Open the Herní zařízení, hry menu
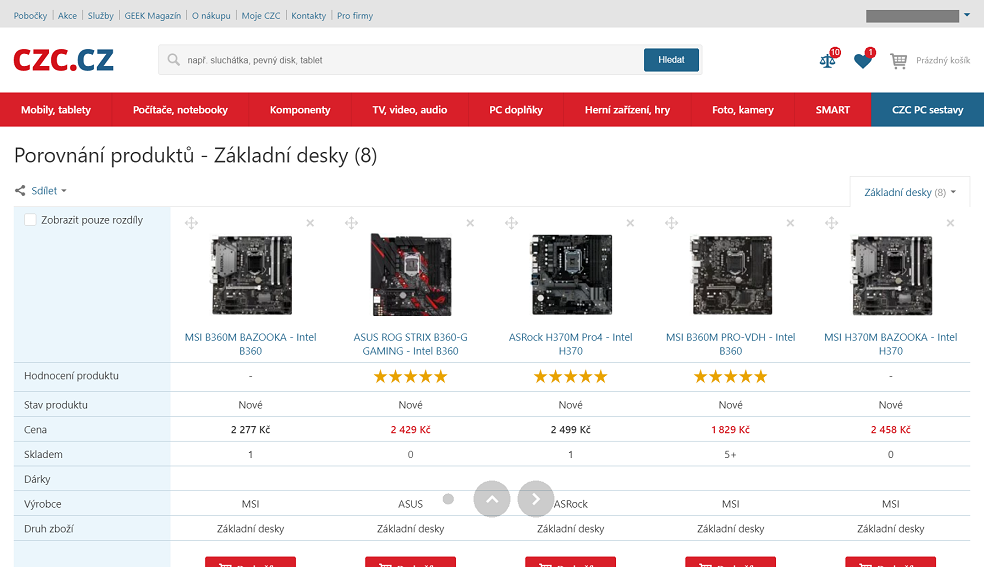This screenshot has height=567, width=984. click(x=628, y=110)
